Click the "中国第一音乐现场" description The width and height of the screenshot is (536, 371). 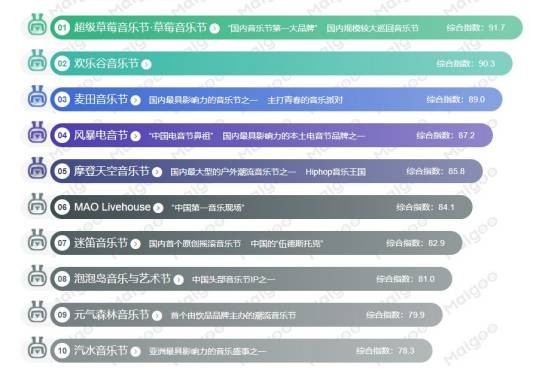click(x=208, y=208)
